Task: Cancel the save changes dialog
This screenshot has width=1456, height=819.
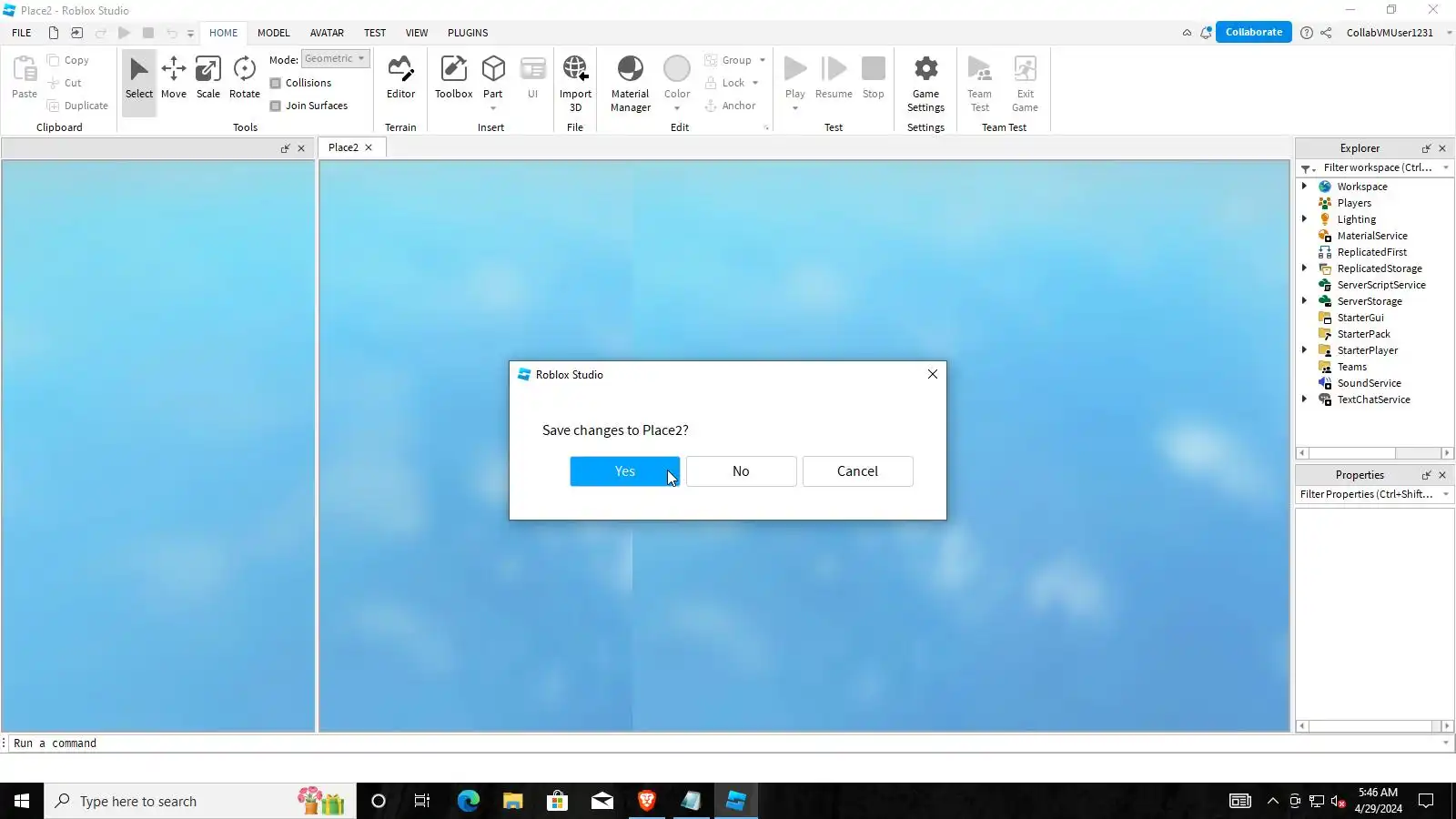Action: pyautogui.click(x=857, y=471)
